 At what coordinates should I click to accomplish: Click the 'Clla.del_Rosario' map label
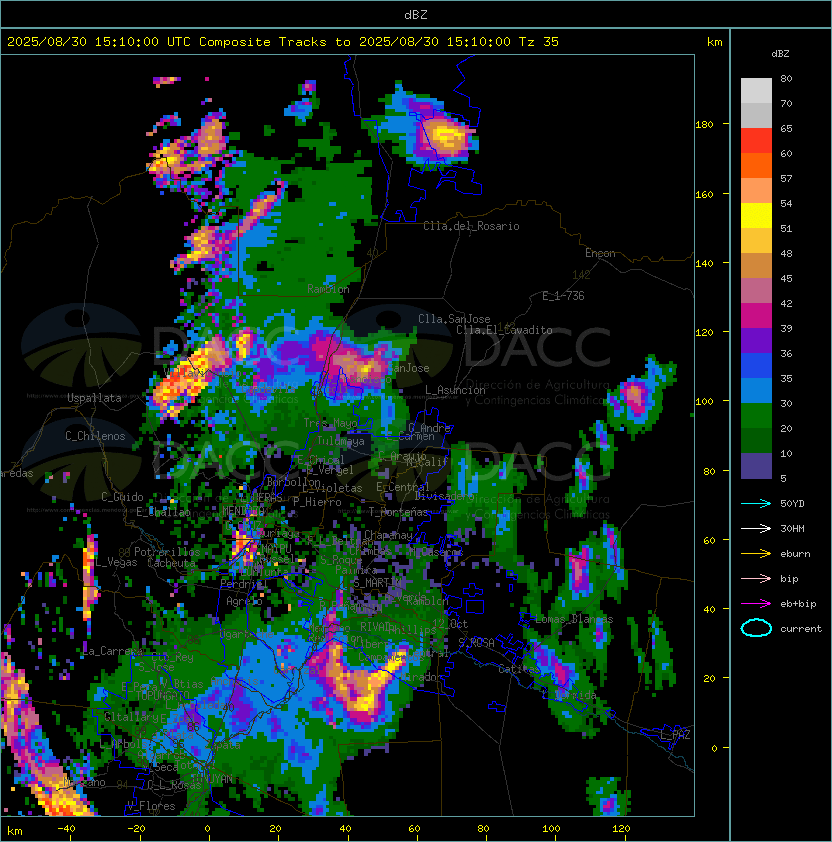(471, 226)
